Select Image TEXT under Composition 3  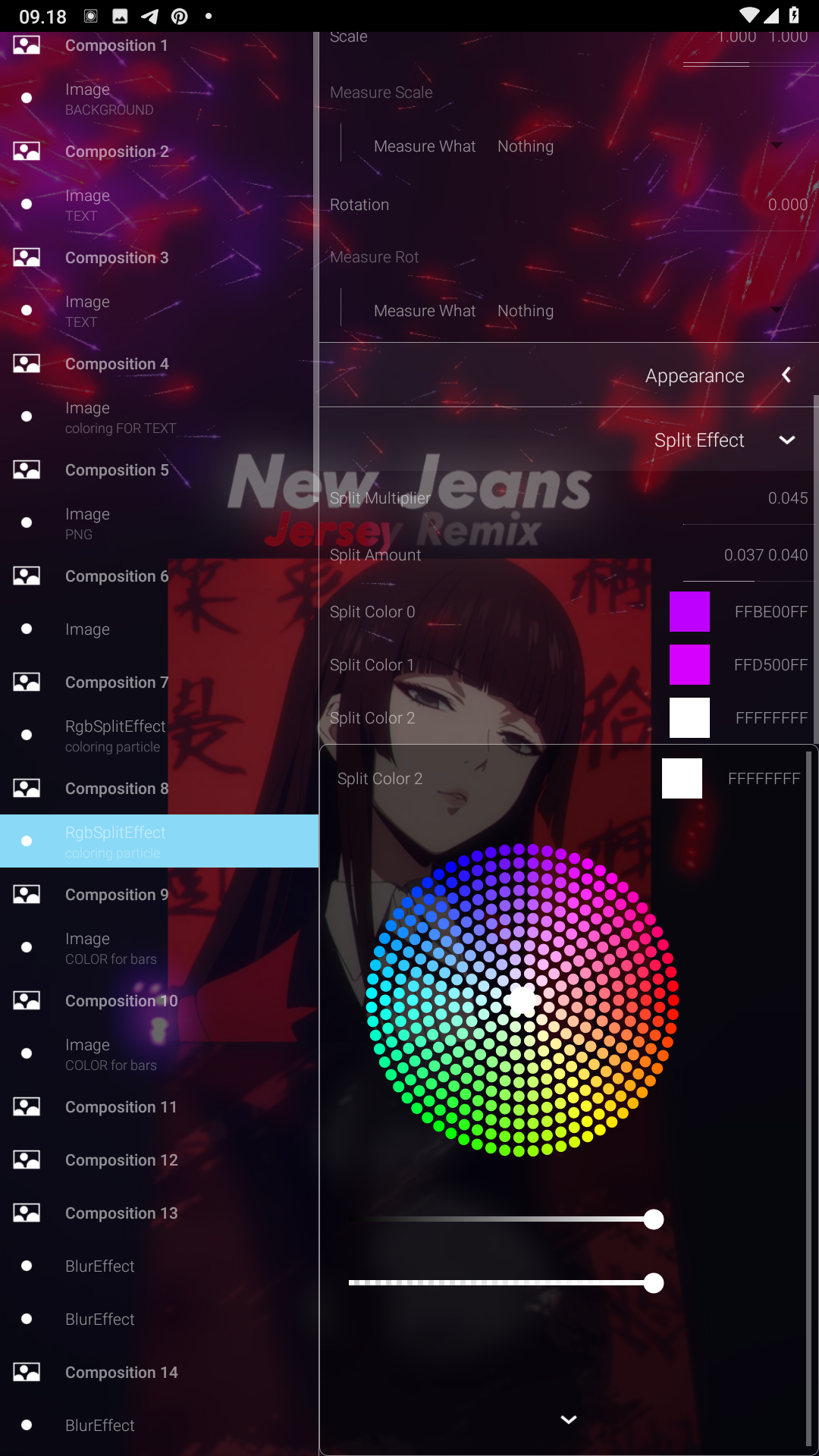pyautogui.click(x=159, y=311)
